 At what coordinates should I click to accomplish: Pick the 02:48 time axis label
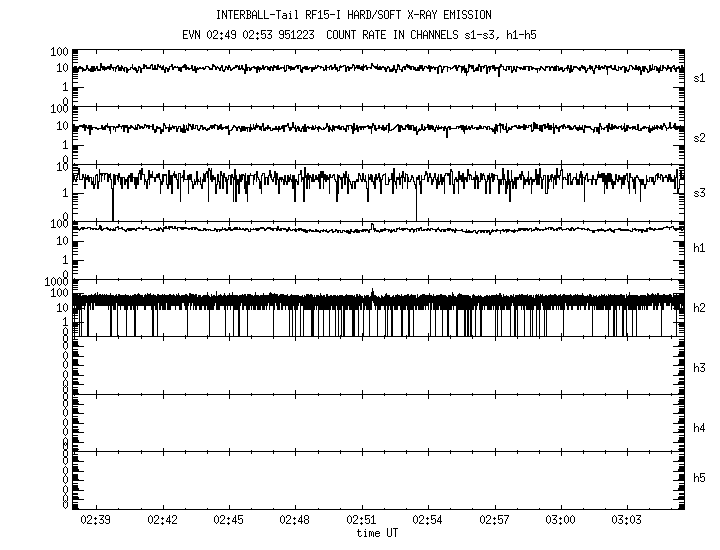[295, 520]
